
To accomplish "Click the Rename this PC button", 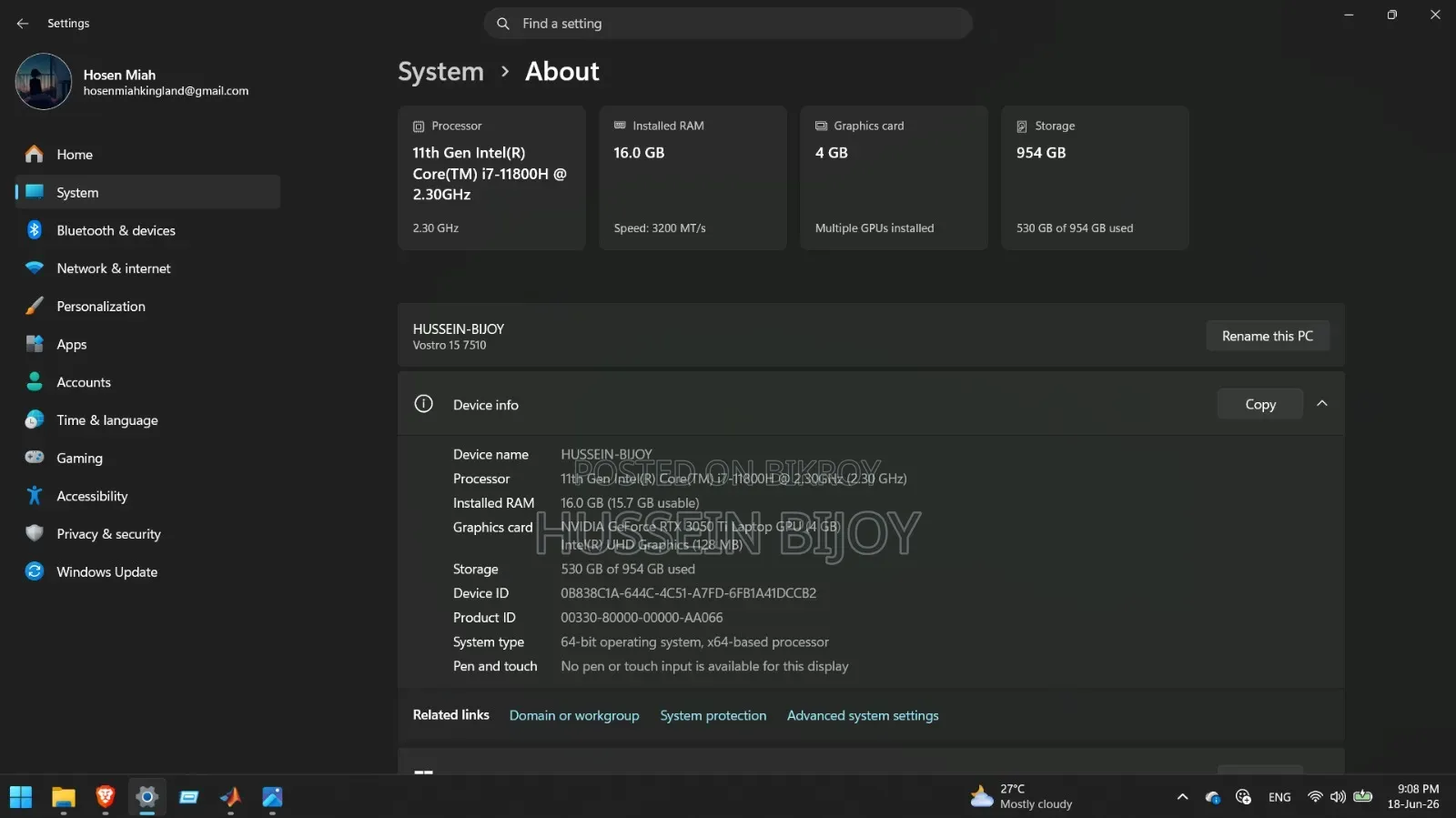I will click(1268, 336).
